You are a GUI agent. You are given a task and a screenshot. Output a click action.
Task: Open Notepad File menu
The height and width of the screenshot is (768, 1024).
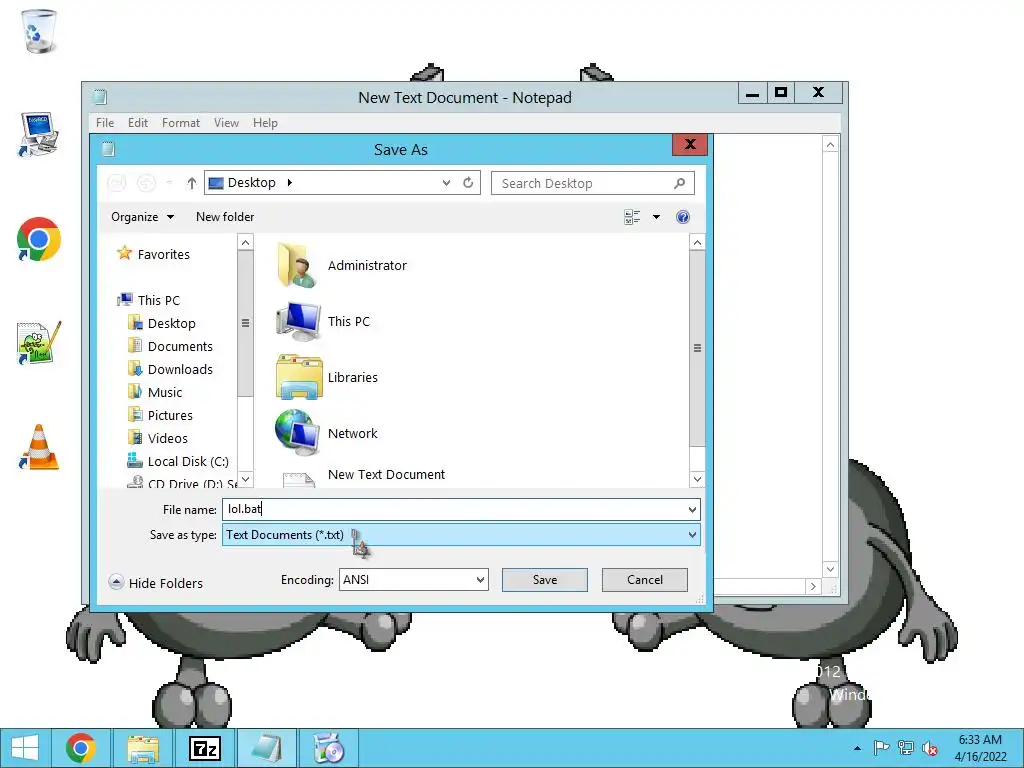(104, 123)
